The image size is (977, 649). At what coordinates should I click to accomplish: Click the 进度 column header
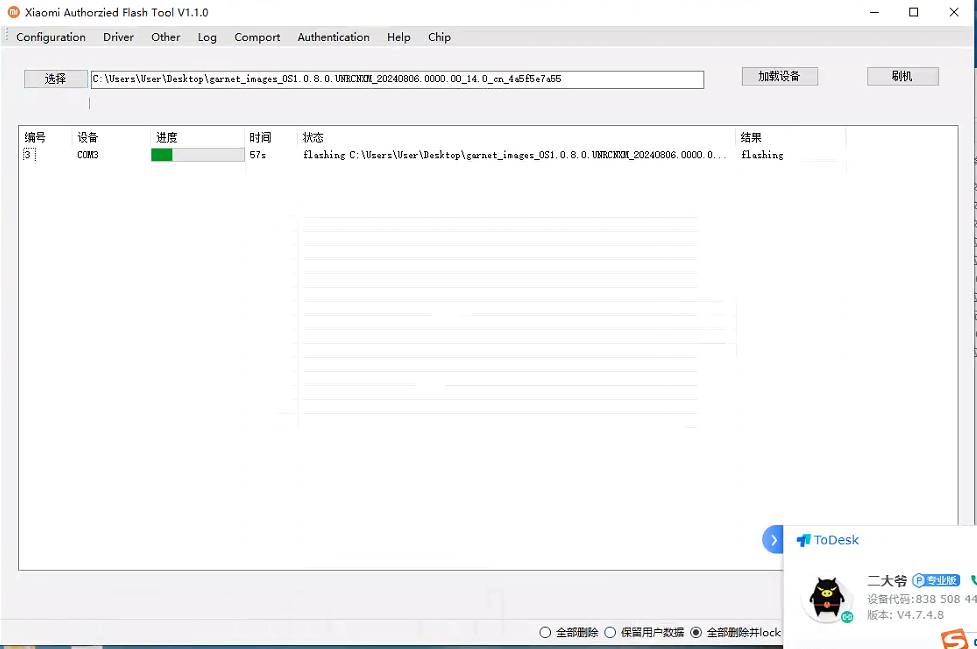point(166,138)
